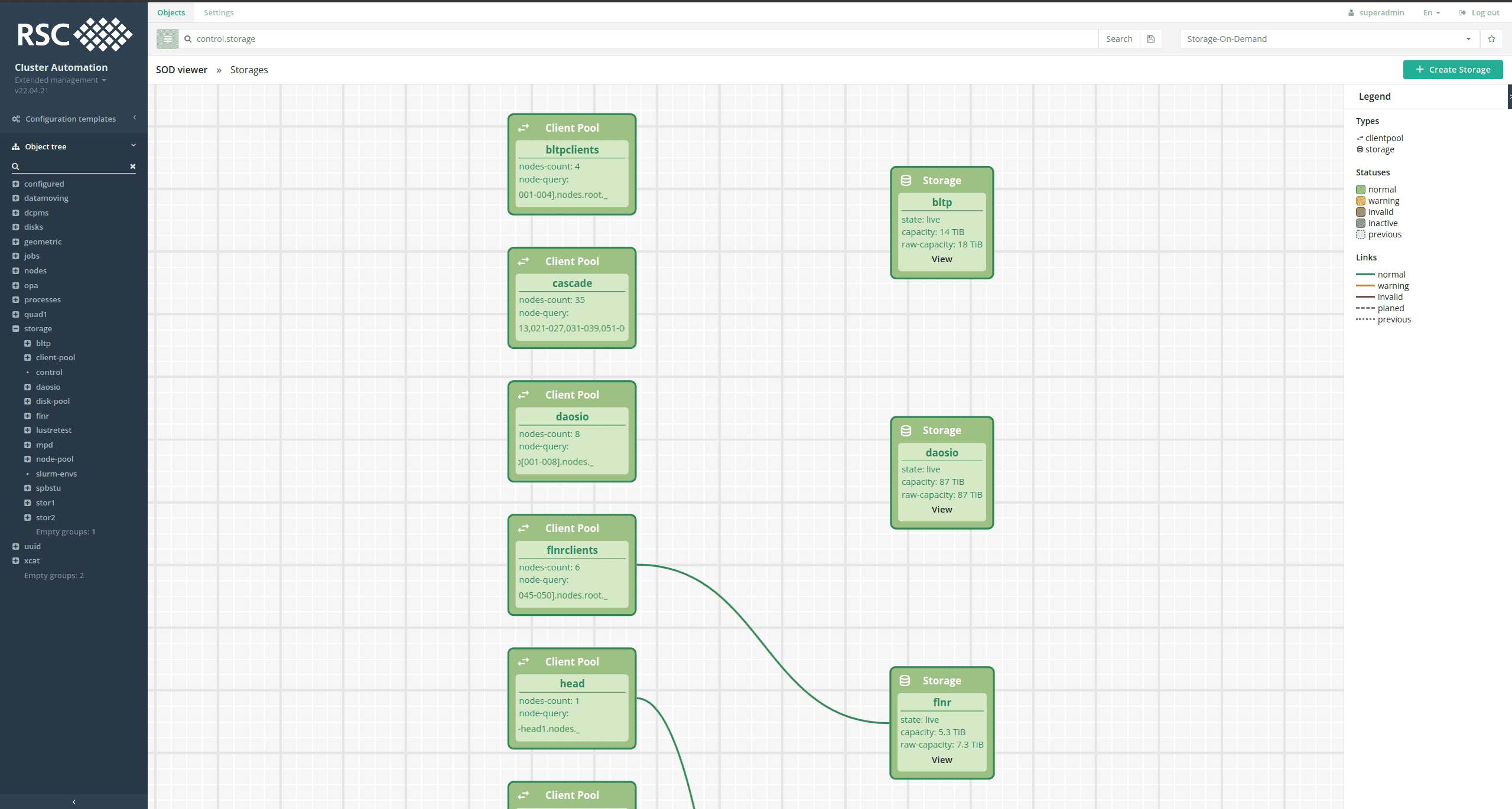Click the cascade Client Pool arrows icon
Viewport: 1512px width, 809px height.
[523, 261]
